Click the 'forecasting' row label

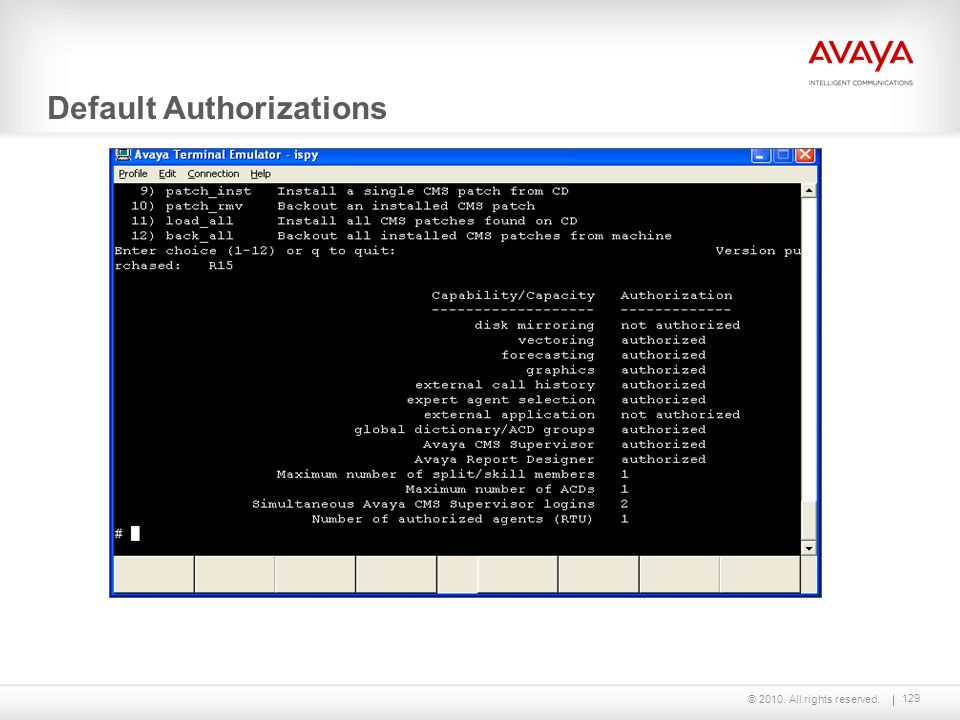[548, 355]
